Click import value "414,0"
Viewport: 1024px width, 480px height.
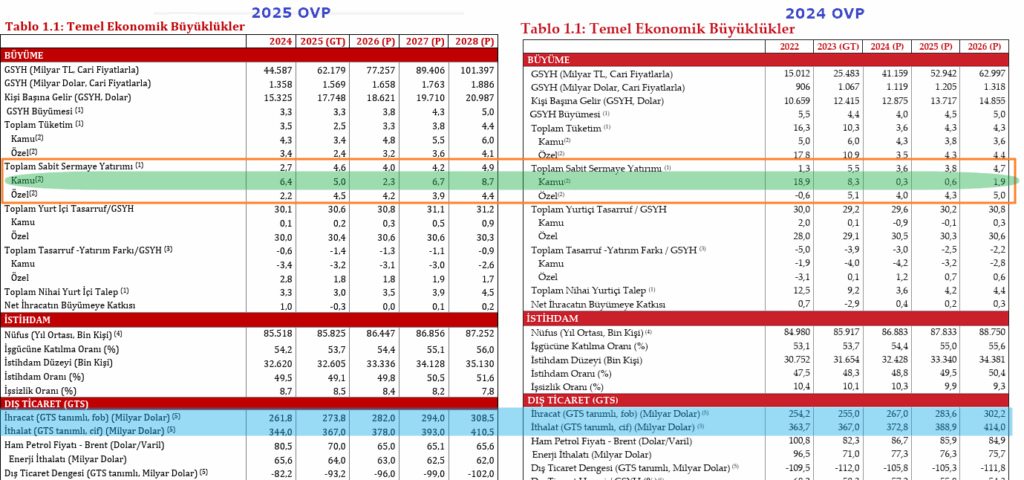click(x=997, y=427)
